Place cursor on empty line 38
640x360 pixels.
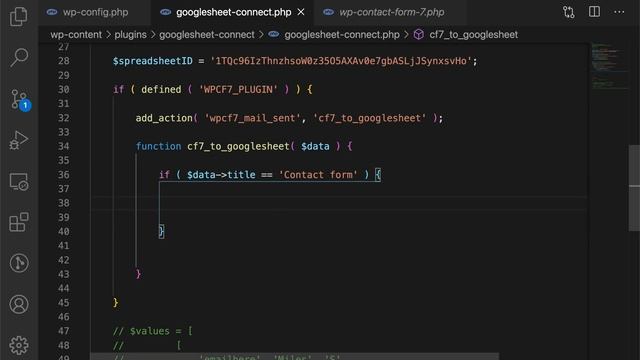[339, 203]
